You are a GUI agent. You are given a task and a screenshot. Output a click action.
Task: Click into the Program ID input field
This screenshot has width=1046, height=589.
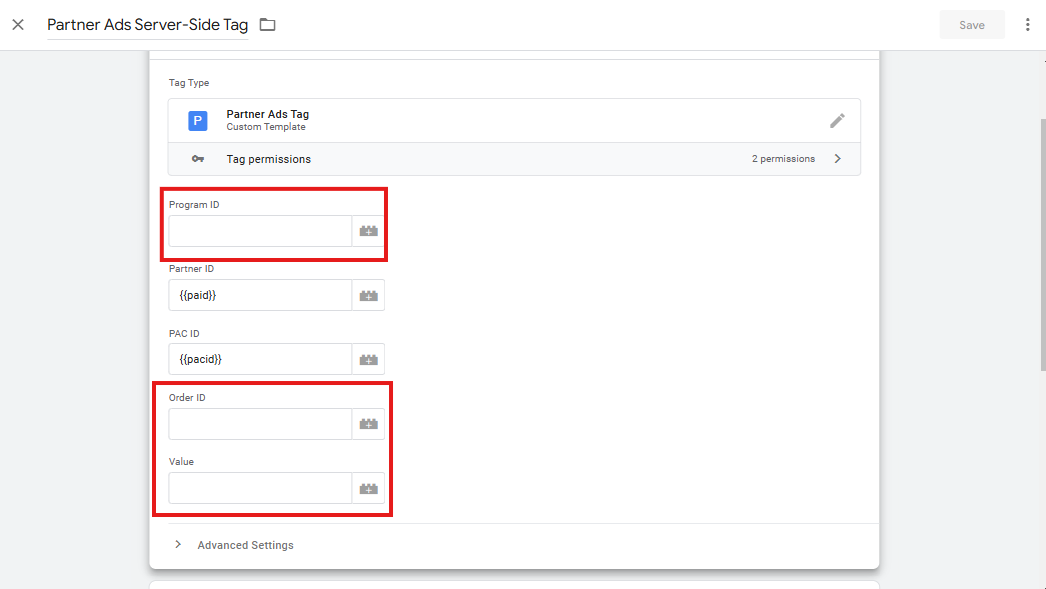click(260, 231)
